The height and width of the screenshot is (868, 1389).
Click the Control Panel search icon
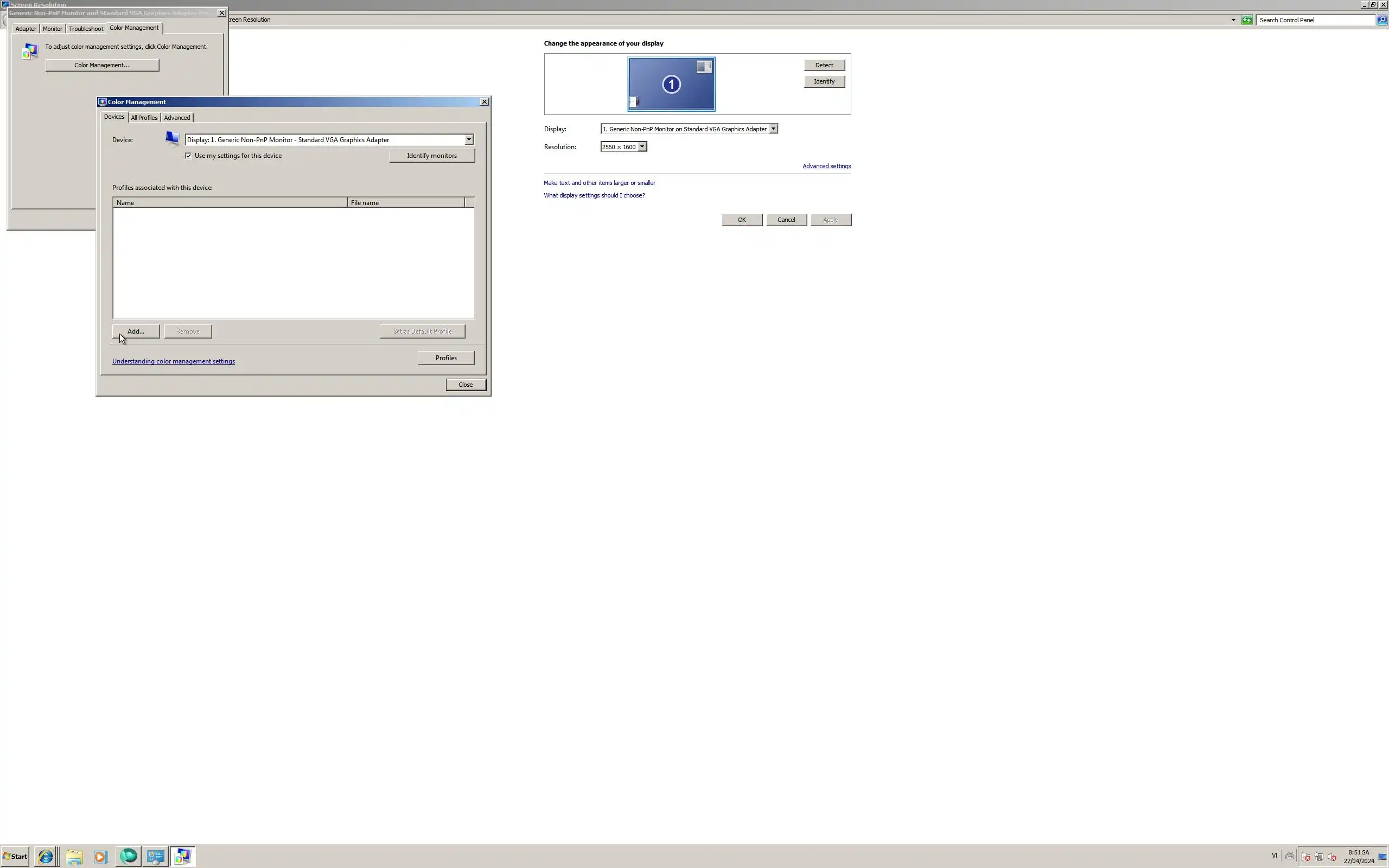[x=1381, y=20]
